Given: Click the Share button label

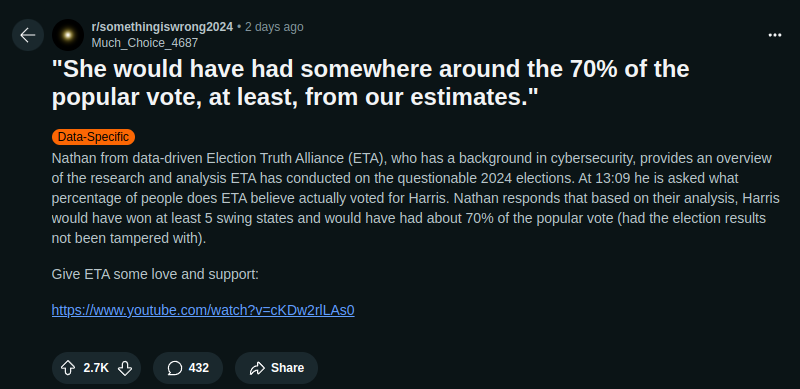Looking at the screenshot, I should (287, 368).
